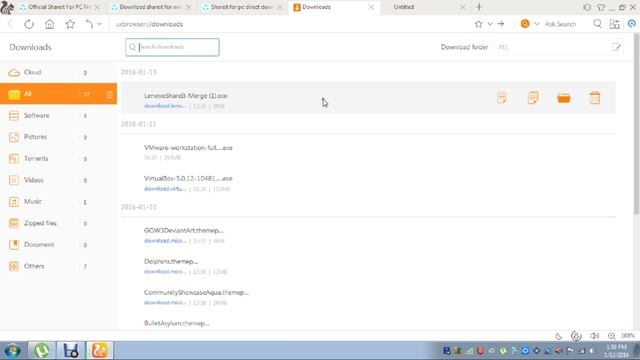Click the Search downloads field

click(172, 47)
